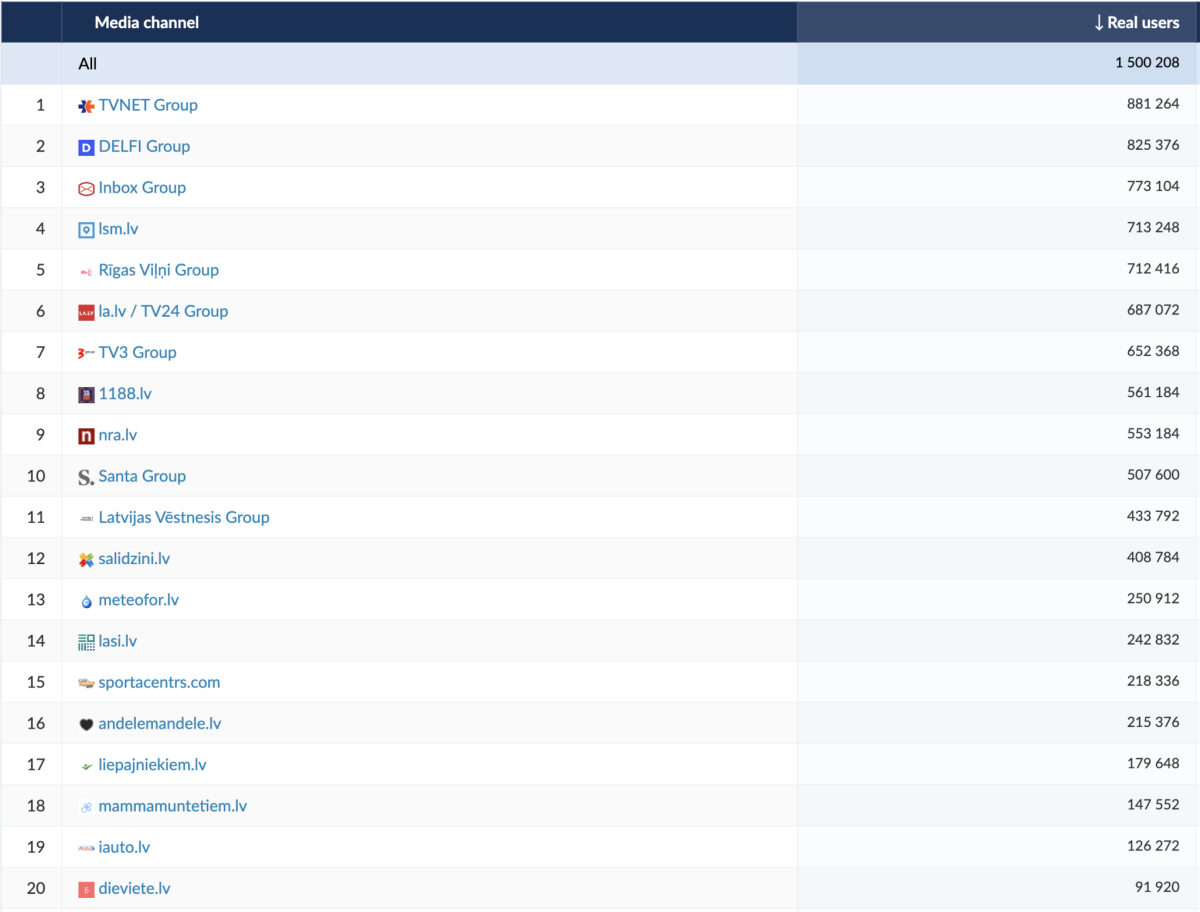Click the 1188.lv logo icon
Screen dimensions: 1200x912
(x=86, y=394)
